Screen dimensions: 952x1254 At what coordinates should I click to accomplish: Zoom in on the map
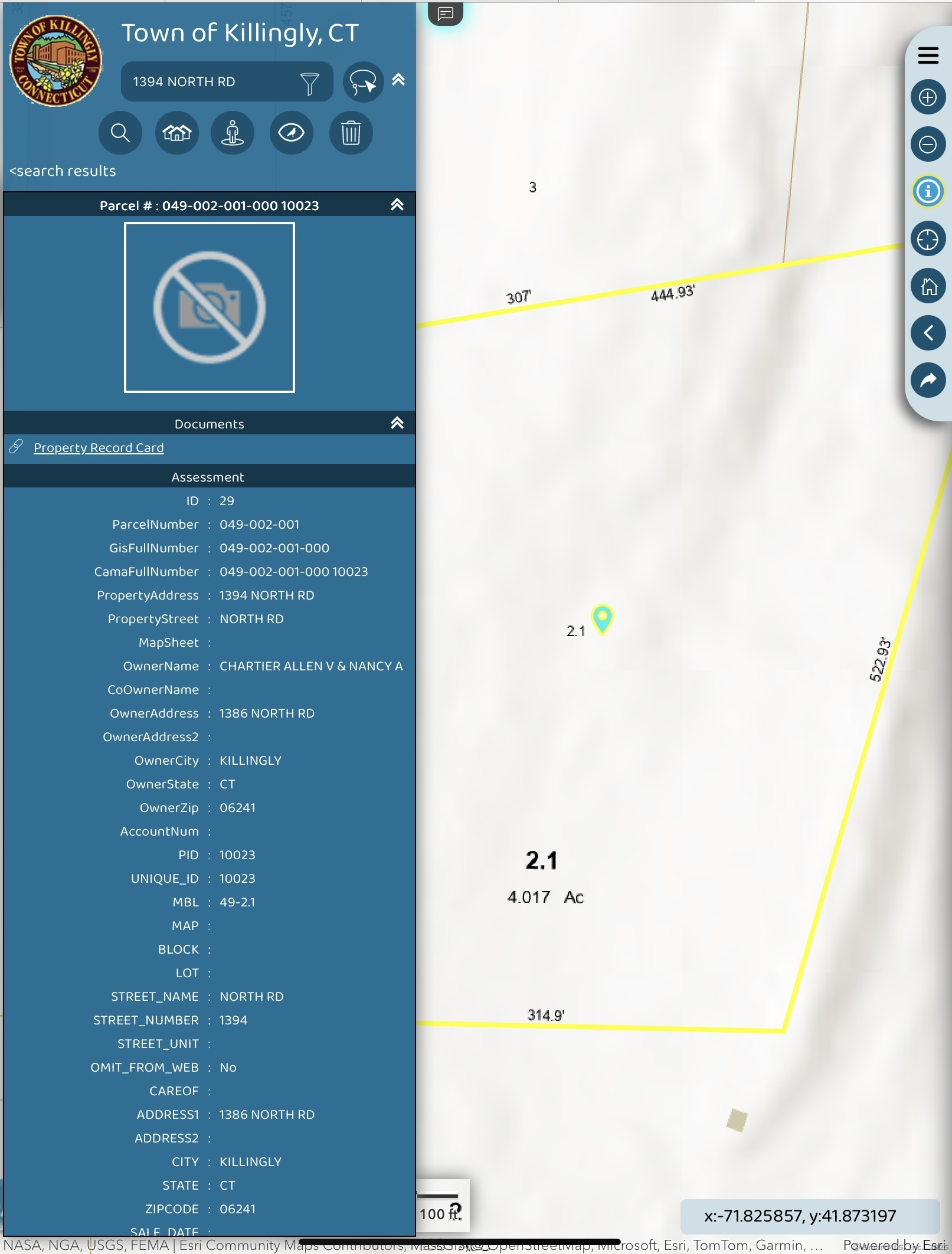(927, 97)
